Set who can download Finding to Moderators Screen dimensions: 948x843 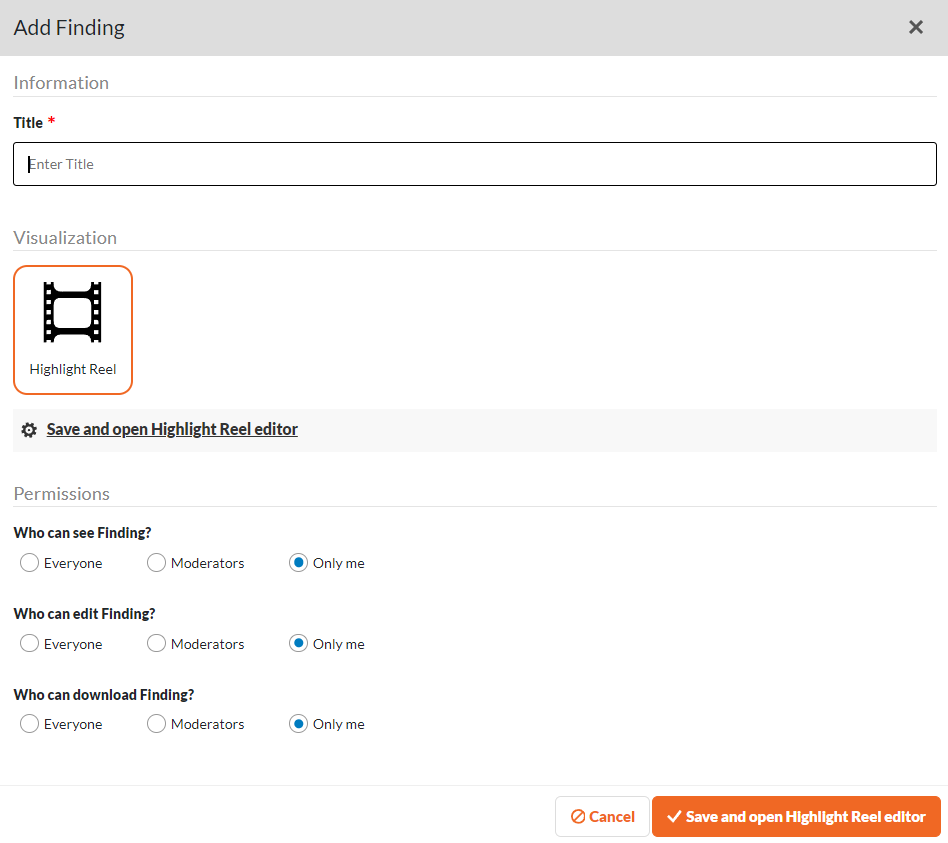(x=156, y=723)
